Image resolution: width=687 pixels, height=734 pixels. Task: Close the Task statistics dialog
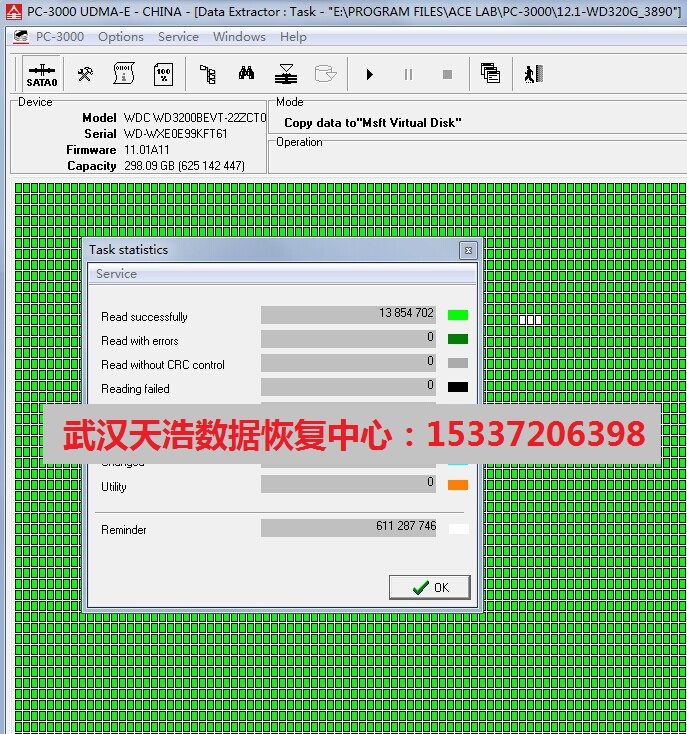tap(467, 250)
